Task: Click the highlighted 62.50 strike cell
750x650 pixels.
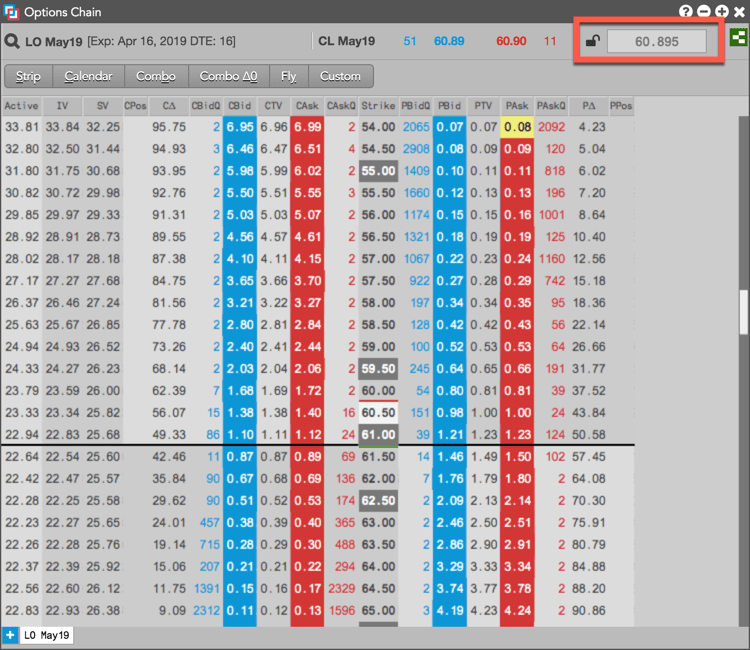Action: click(378, 501)
